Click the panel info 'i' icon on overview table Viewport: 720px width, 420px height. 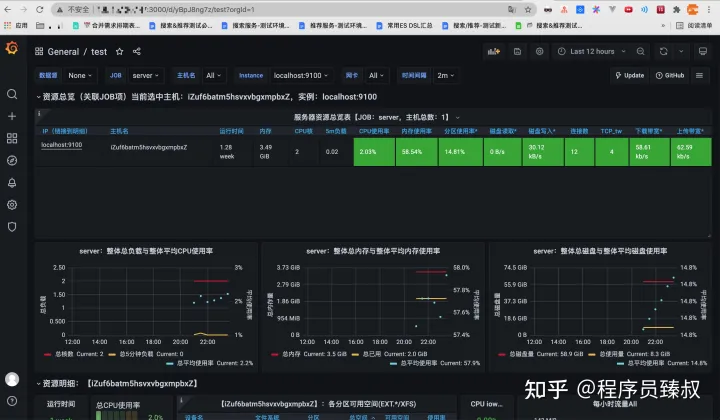click(39, 113)
